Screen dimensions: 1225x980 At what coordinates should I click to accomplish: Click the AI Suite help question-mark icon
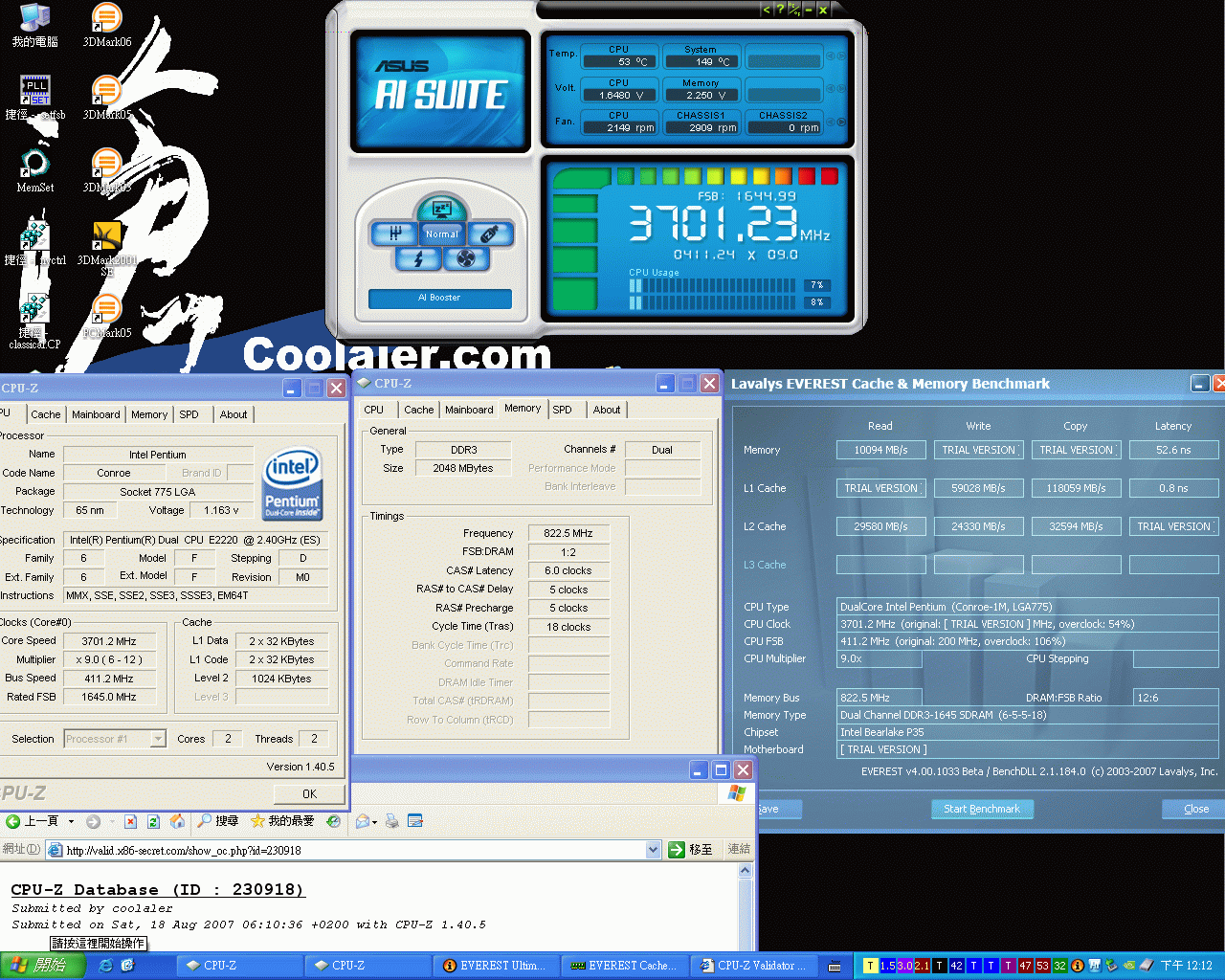pos(779,10)
